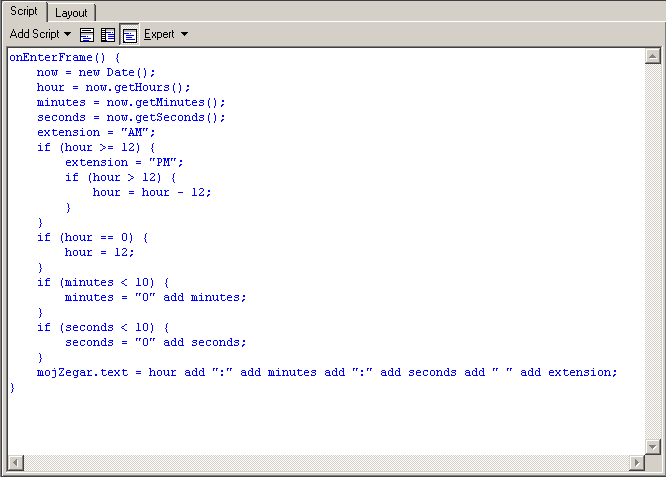Viewport: 666px width, 477px height.
Task: Click vertical scrollbar down arrow
Action: tap(652, 447)
